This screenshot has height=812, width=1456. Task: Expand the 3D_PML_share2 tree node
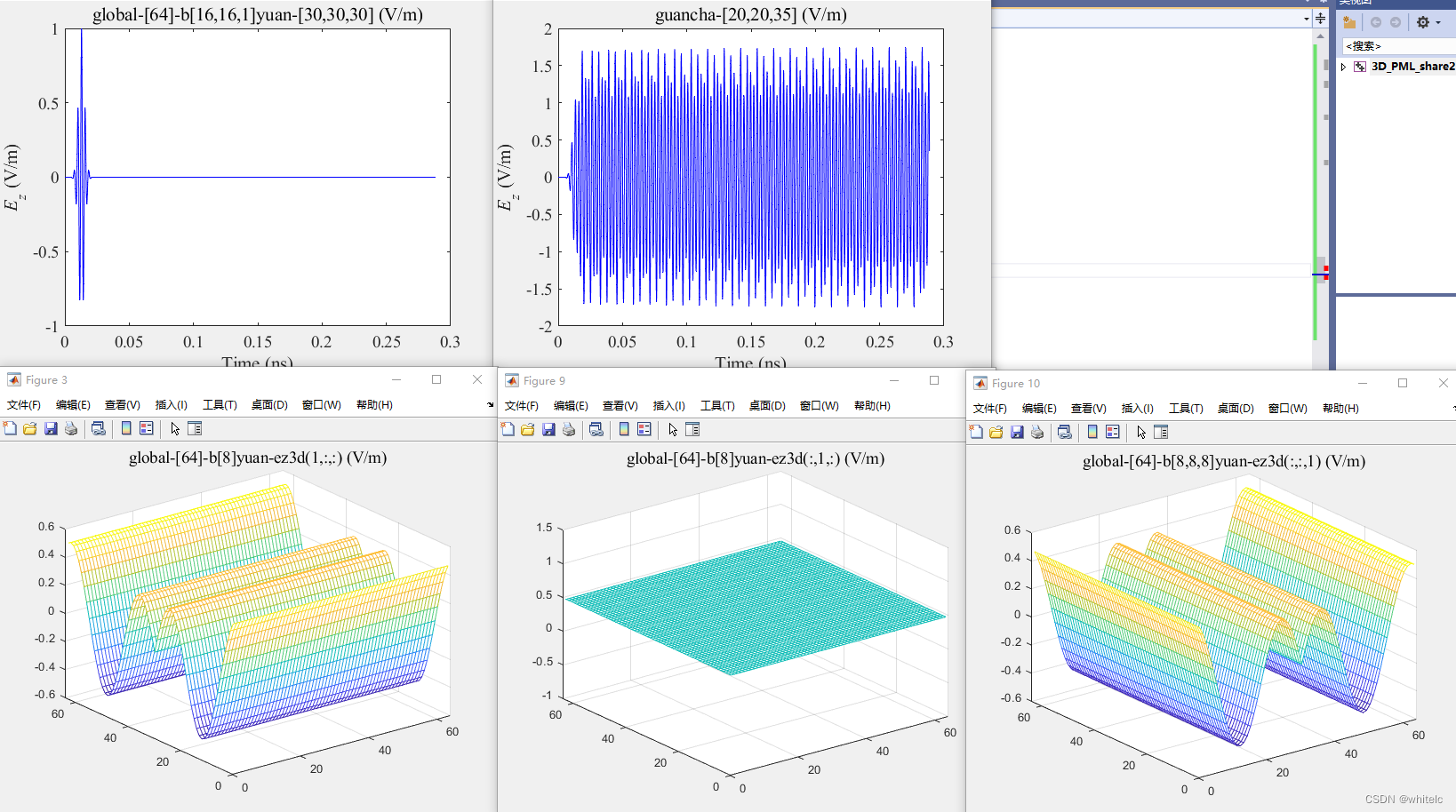(1343, 67)
